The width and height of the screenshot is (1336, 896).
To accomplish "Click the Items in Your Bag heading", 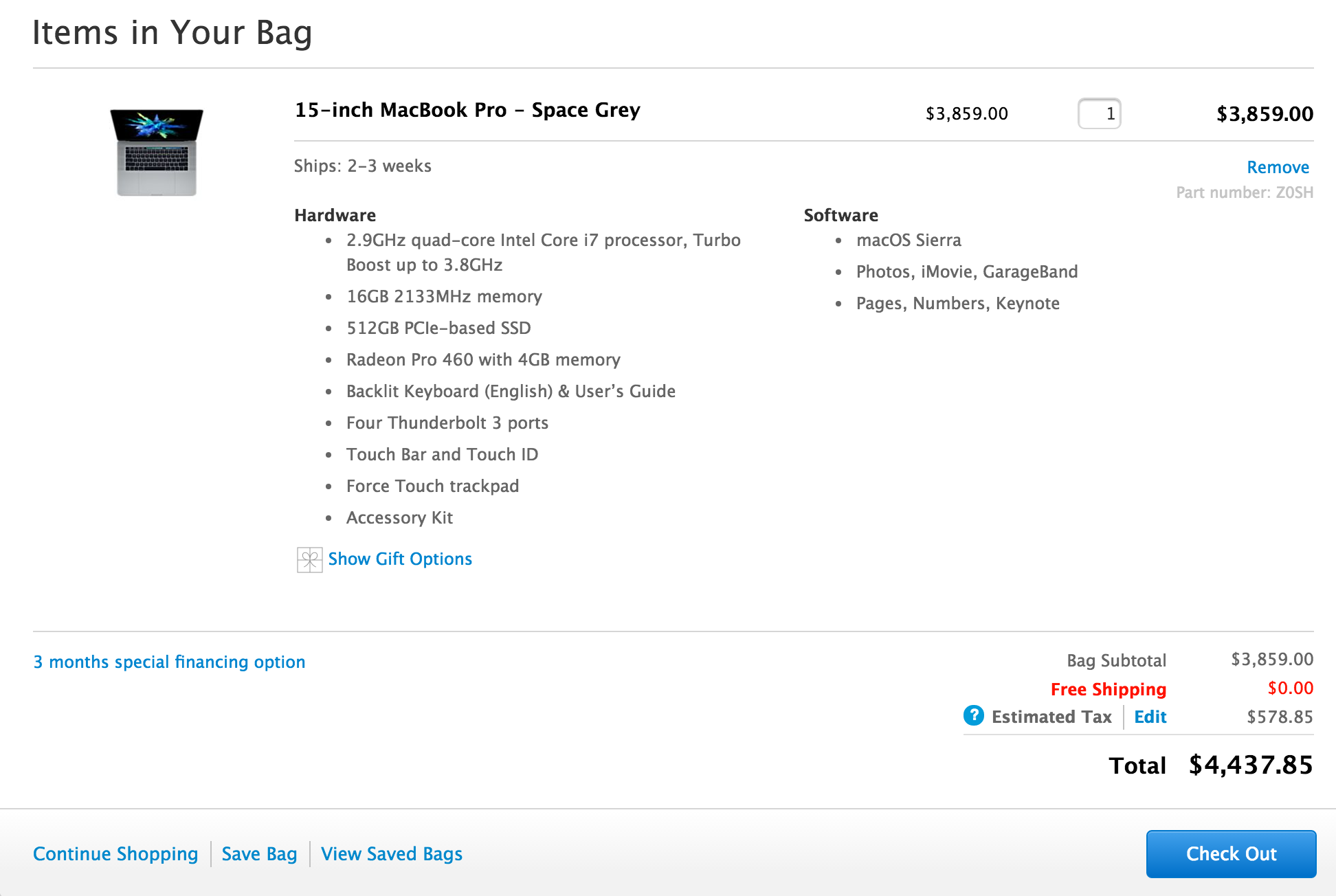I will [172, 32].
